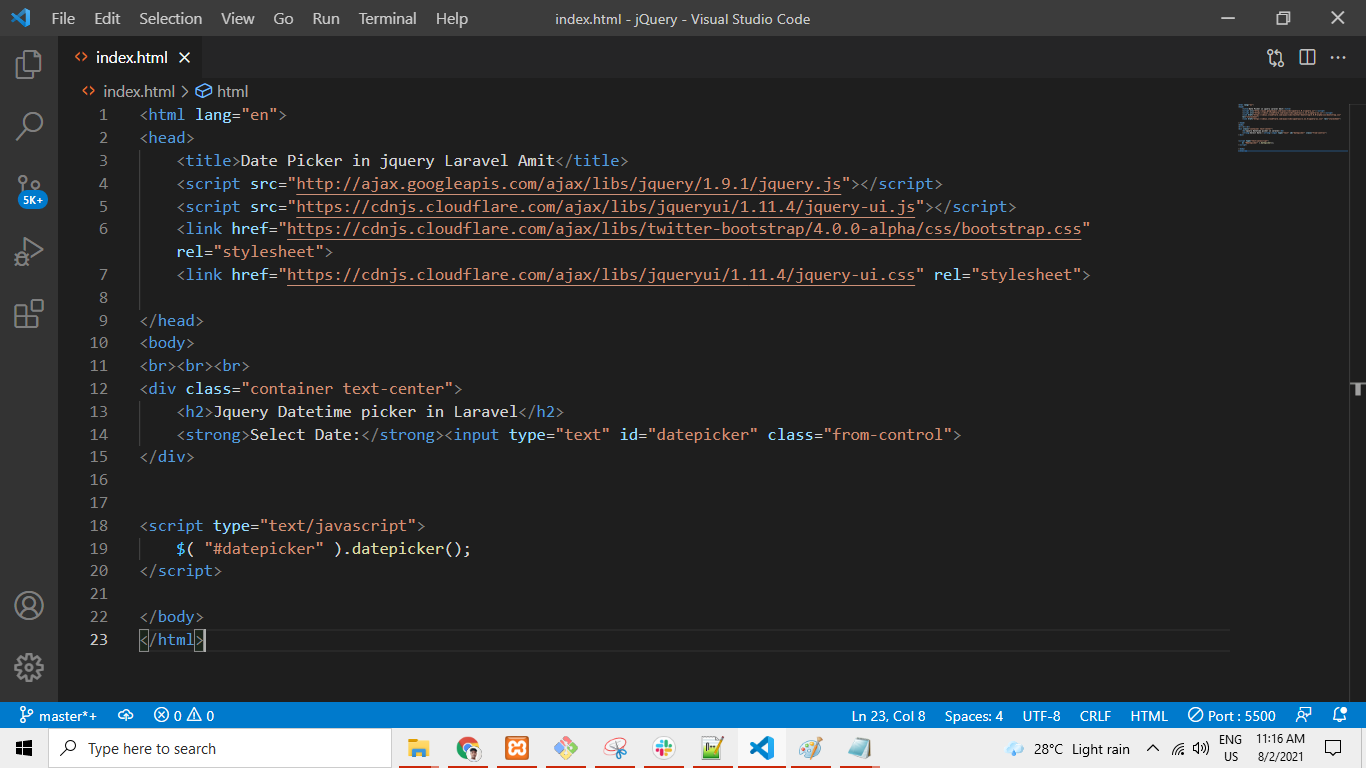Open Chrome from the taskbar
Image resolution: width=1366 pixels, height=768 pixels.
[467, 748]
